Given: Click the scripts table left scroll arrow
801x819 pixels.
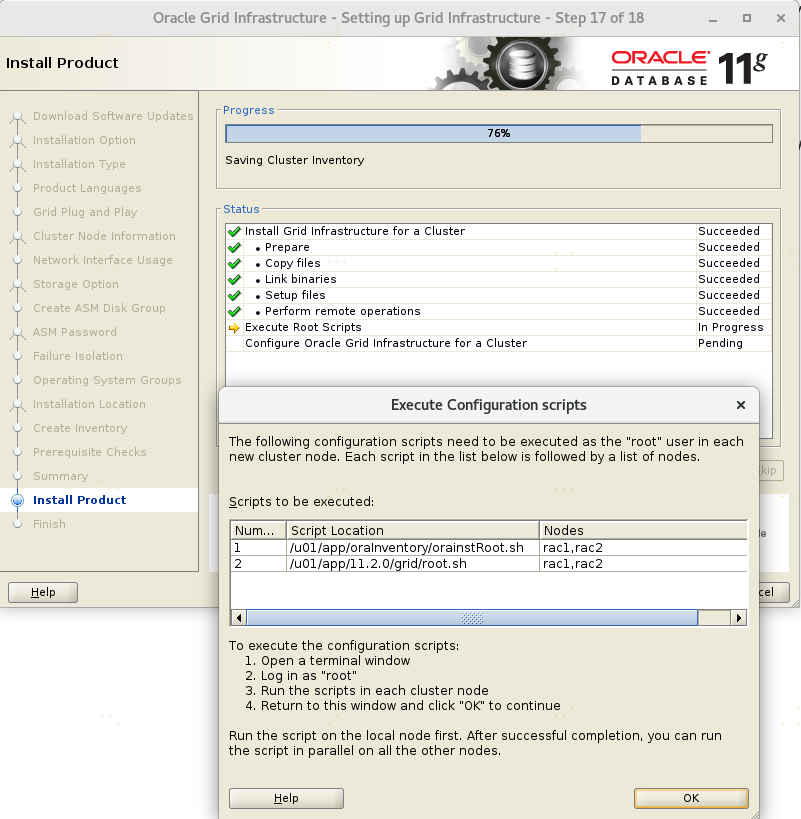Looking at the screenshot, I should tap(238, 618).
